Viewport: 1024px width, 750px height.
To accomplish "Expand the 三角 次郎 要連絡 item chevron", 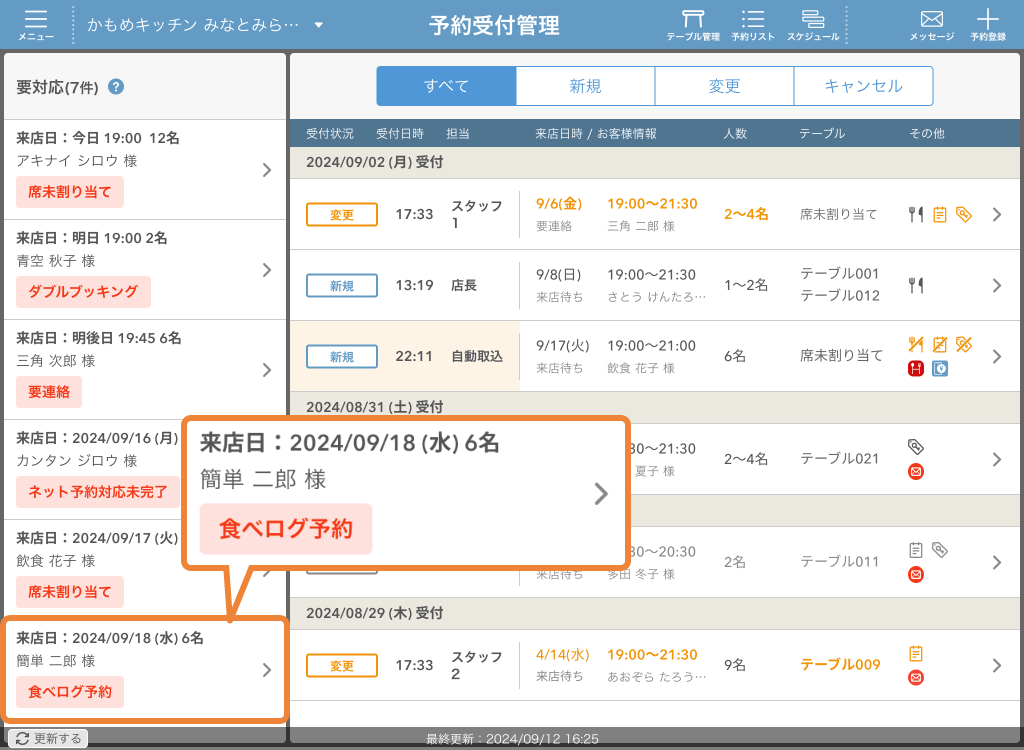I will [266, 370].
